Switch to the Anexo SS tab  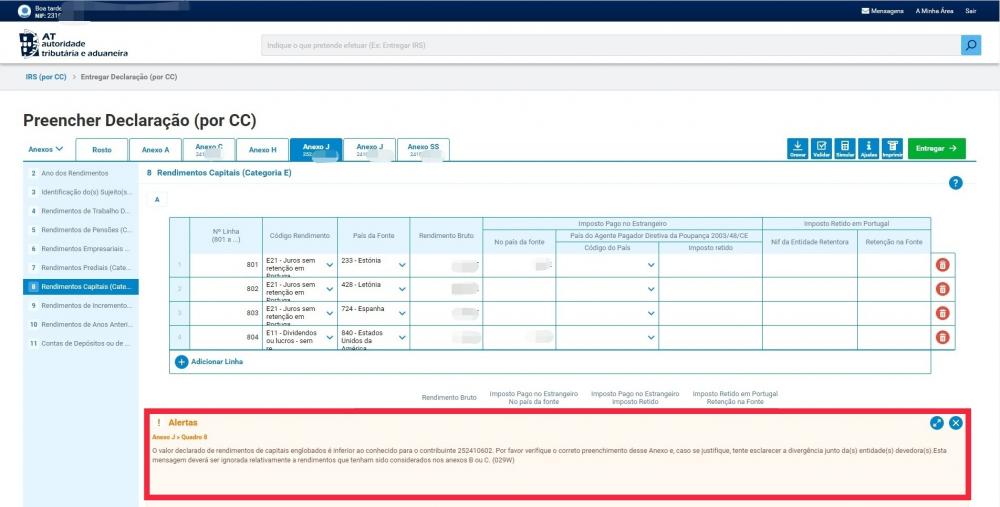[x=422, y=149]
